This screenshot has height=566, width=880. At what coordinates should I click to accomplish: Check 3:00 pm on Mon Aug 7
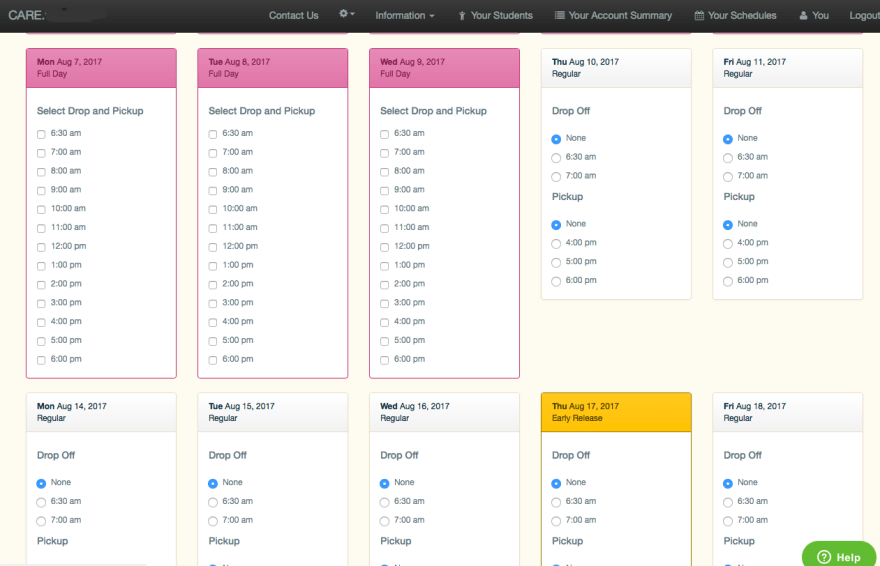coord(41,303)
